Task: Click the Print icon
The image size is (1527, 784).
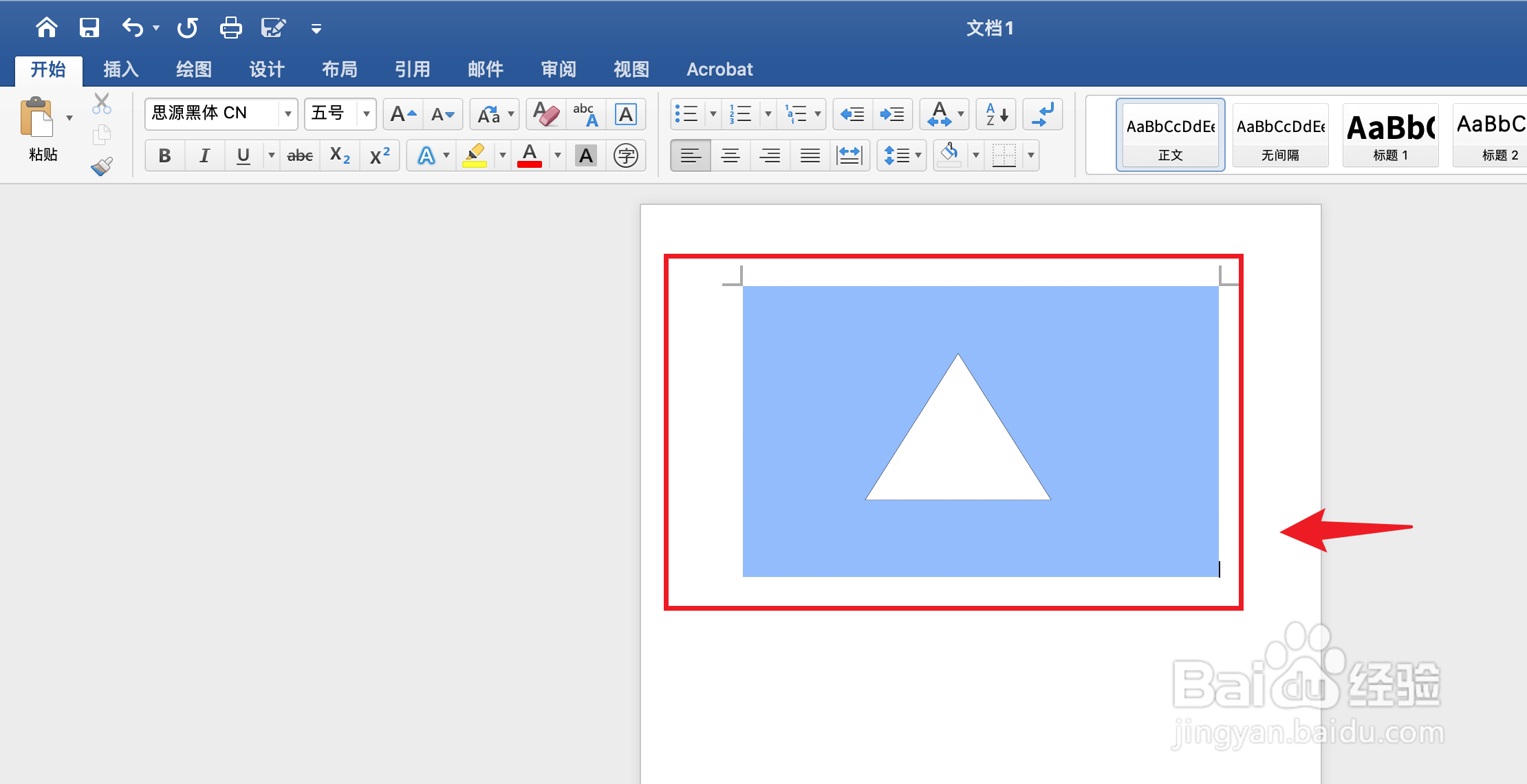Action: [230, 28]
